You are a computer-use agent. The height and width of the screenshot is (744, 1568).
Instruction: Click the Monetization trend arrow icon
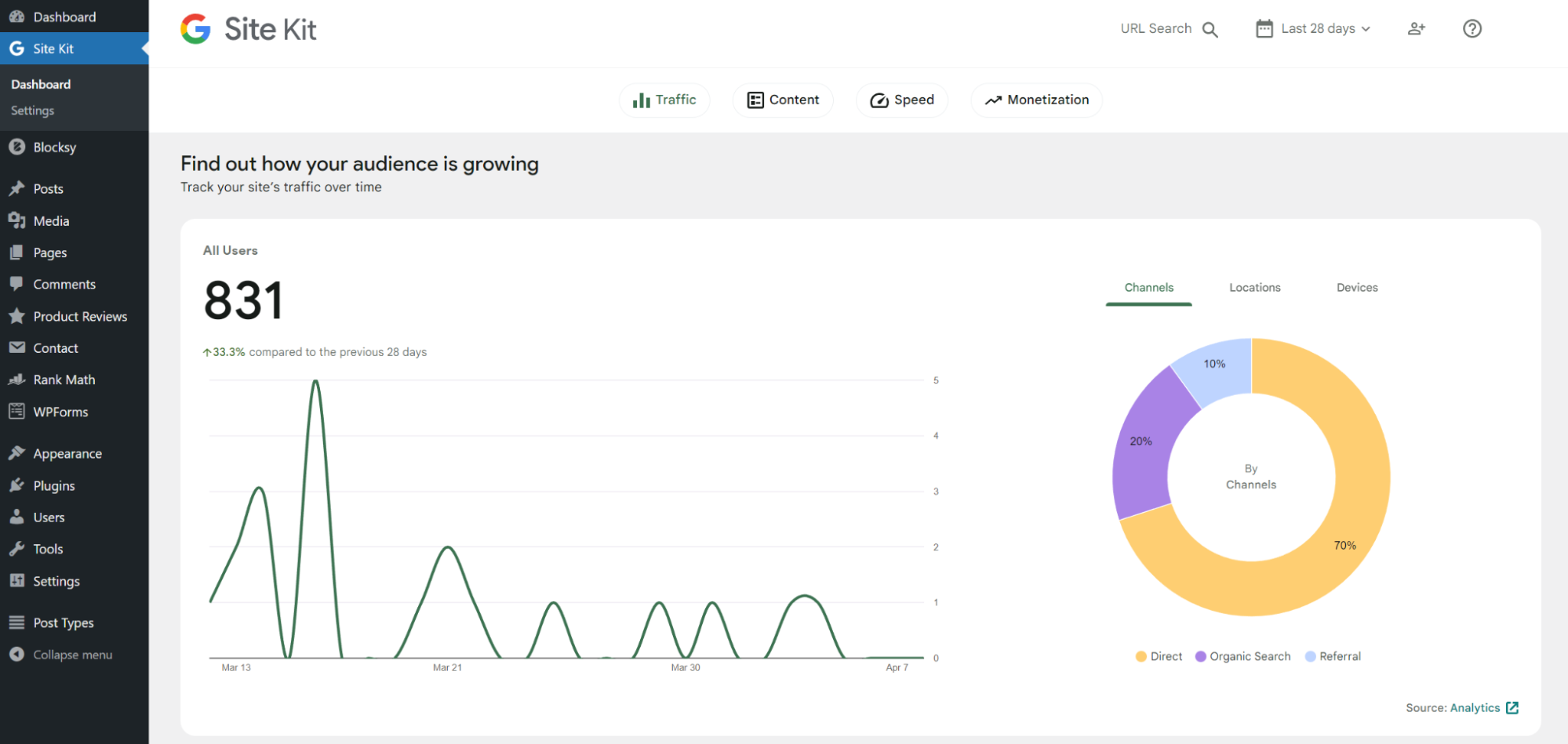[x=993, y=100]
